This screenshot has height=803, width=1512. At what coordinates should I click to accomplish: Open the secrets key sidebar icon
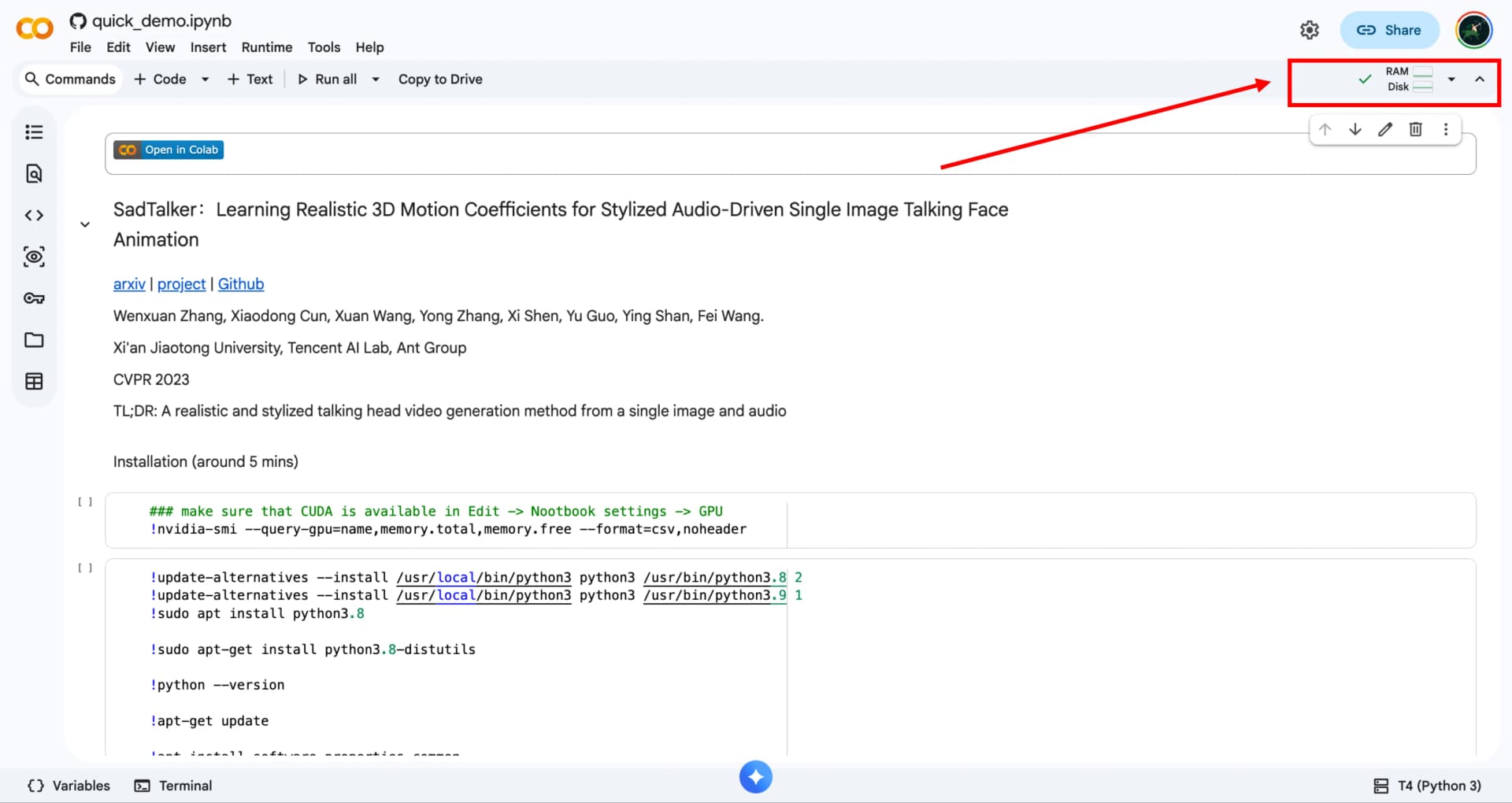click(x=34, y=298)
